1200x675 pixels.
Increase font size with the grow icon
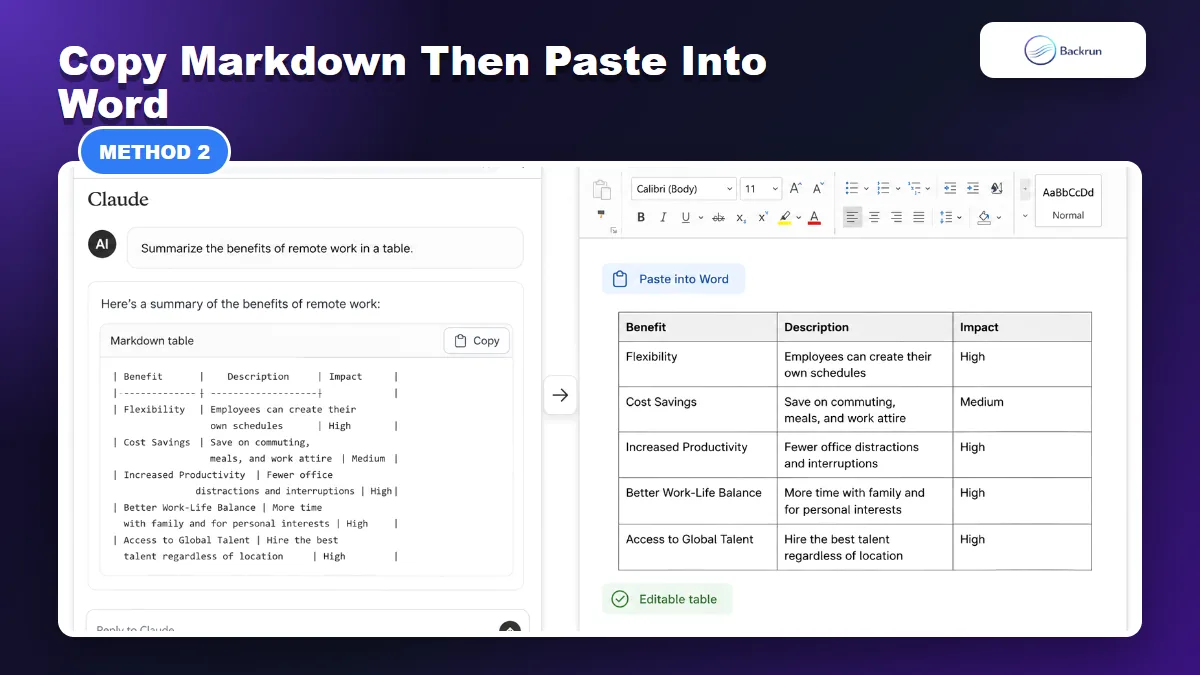pyautogui.click(x=796, y=188)
